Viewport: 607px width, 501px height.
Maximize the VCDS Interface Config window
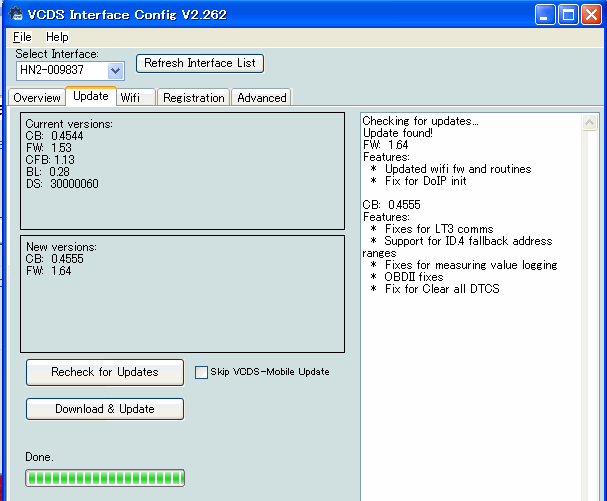(x=568, y=15)
